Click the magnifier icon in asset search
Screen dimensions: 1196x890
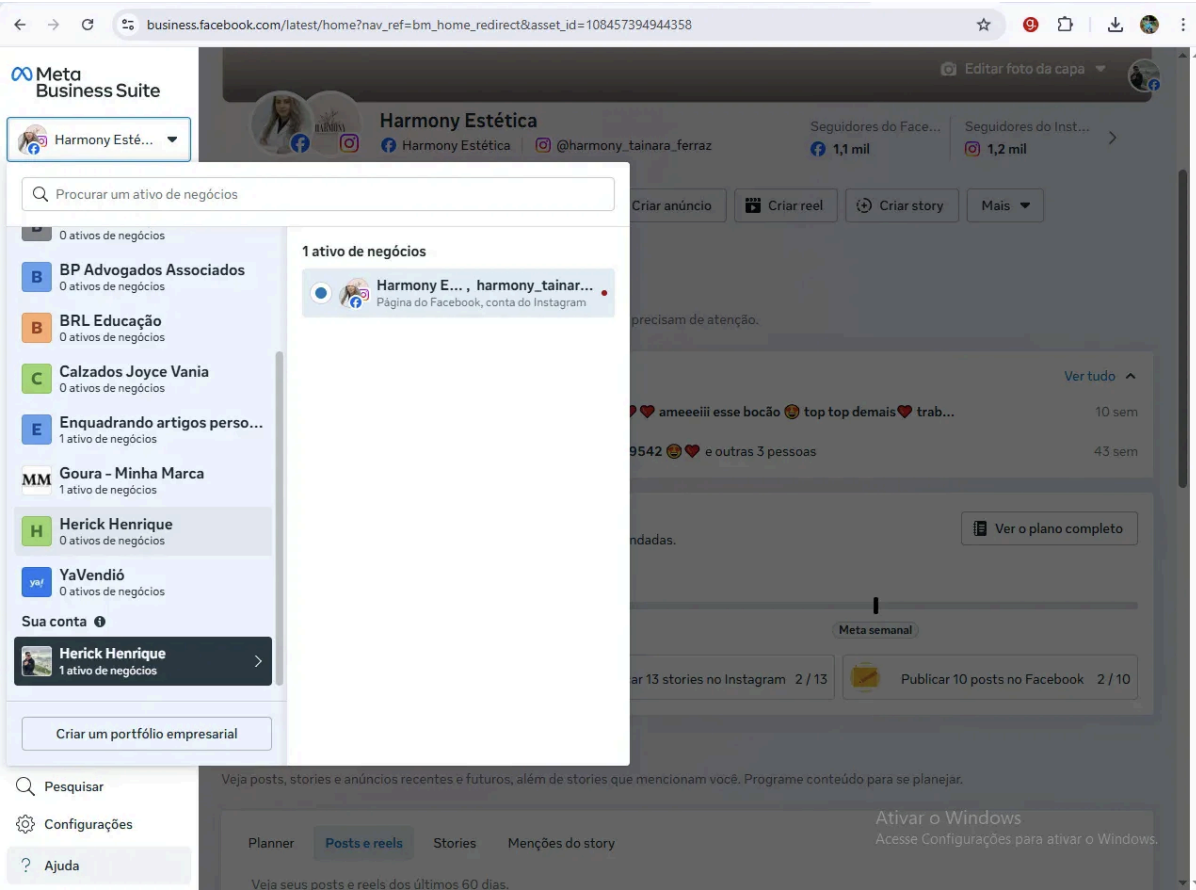[x=40, y=194]
